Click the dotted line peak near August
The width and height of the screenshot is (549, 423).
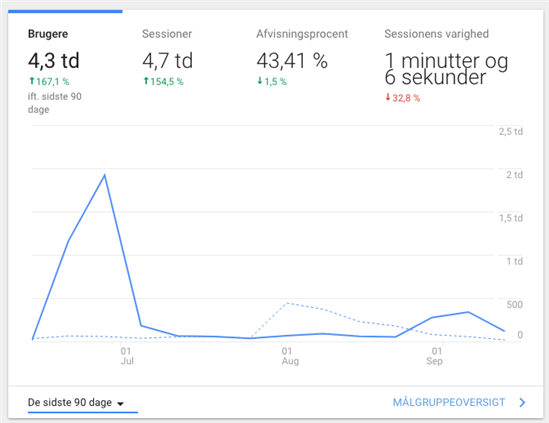coord(287,303)
